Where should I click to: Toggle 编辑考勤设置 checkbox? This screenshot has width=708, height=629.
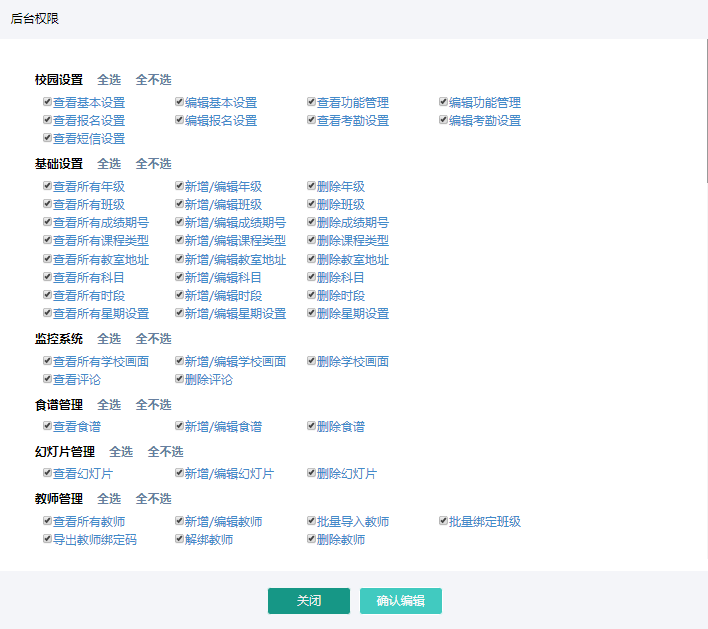click(443, 120)
